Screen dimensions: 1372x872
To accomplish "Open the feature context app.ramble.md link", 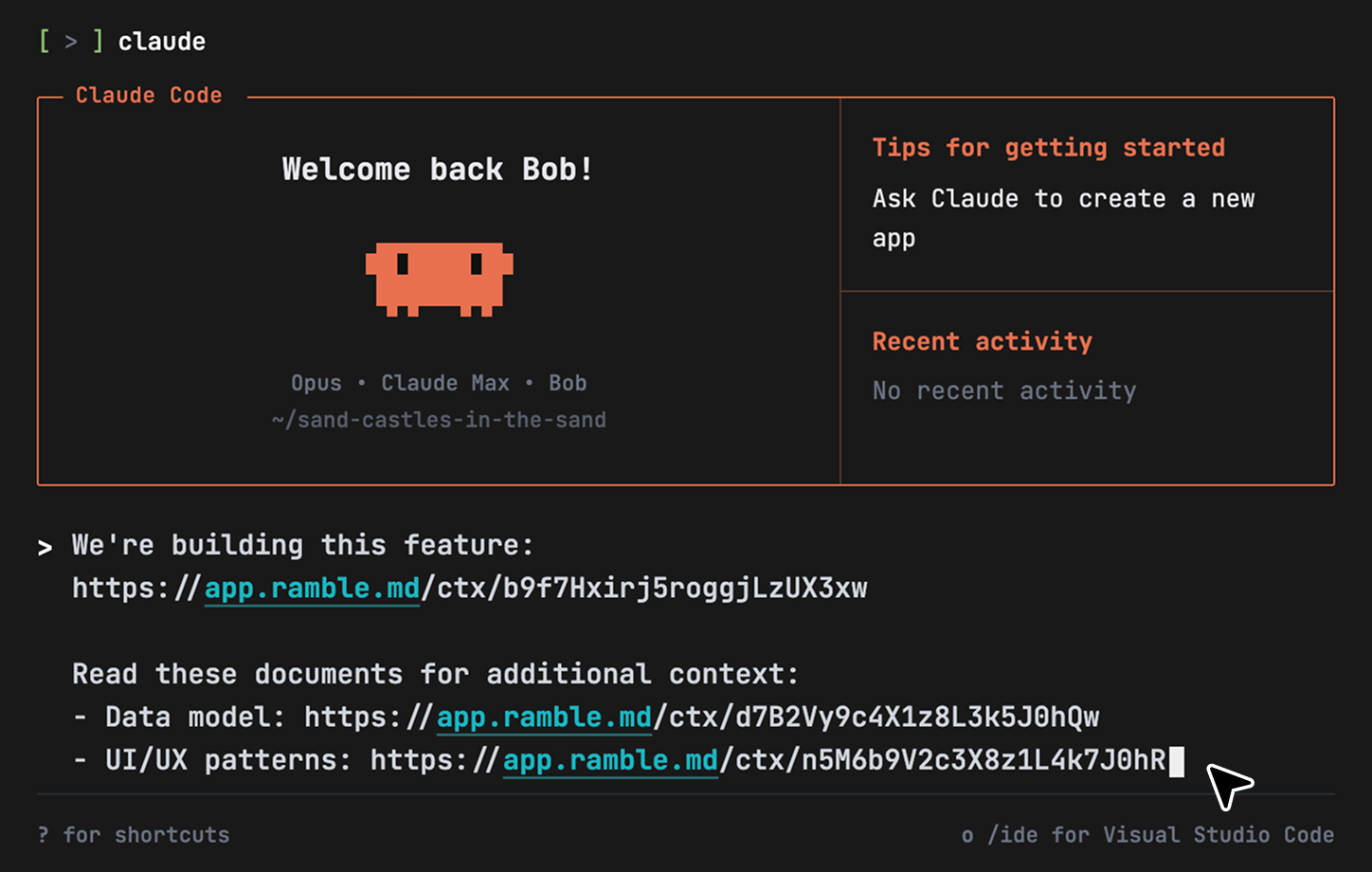I will [x=312, y=588].
